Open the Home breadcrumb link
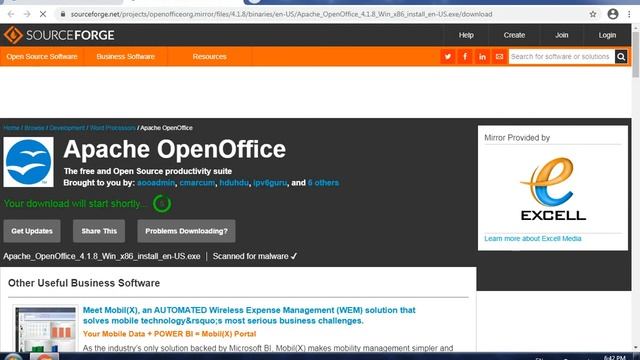Viewport: 640px width, 360px height. (11, 128)
